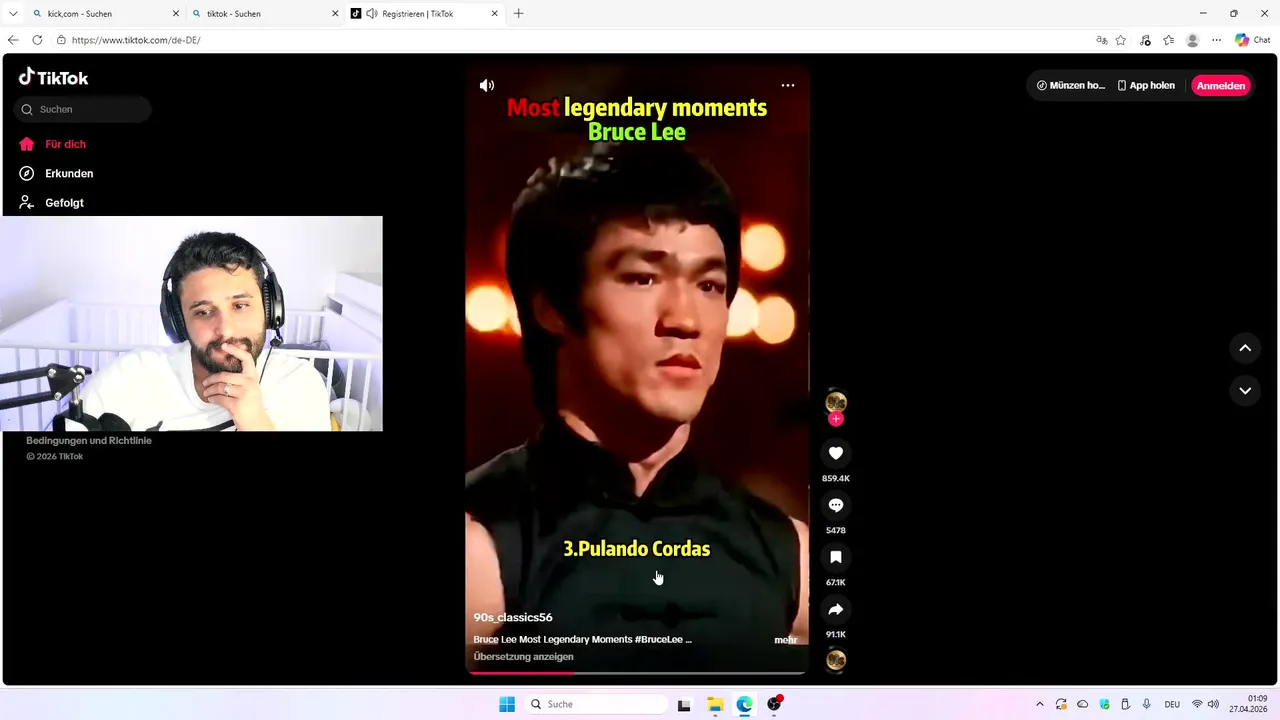Close the kick.com - Suchen tab
Image resolution: width=1280 pixels, height=720 pixels.
pos(176,14)
